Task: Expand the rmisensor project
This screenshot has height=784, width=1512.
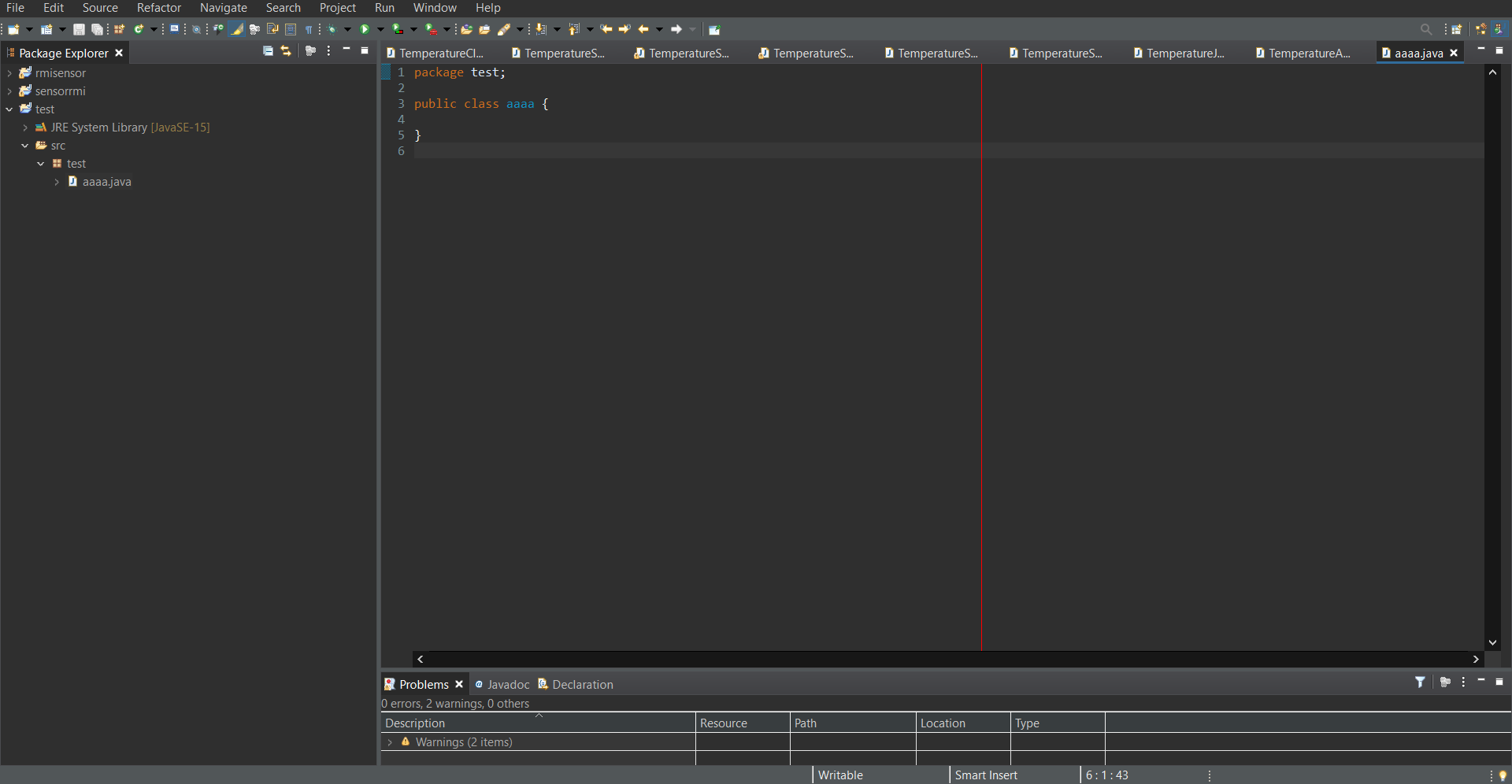Action: (9, 73)
